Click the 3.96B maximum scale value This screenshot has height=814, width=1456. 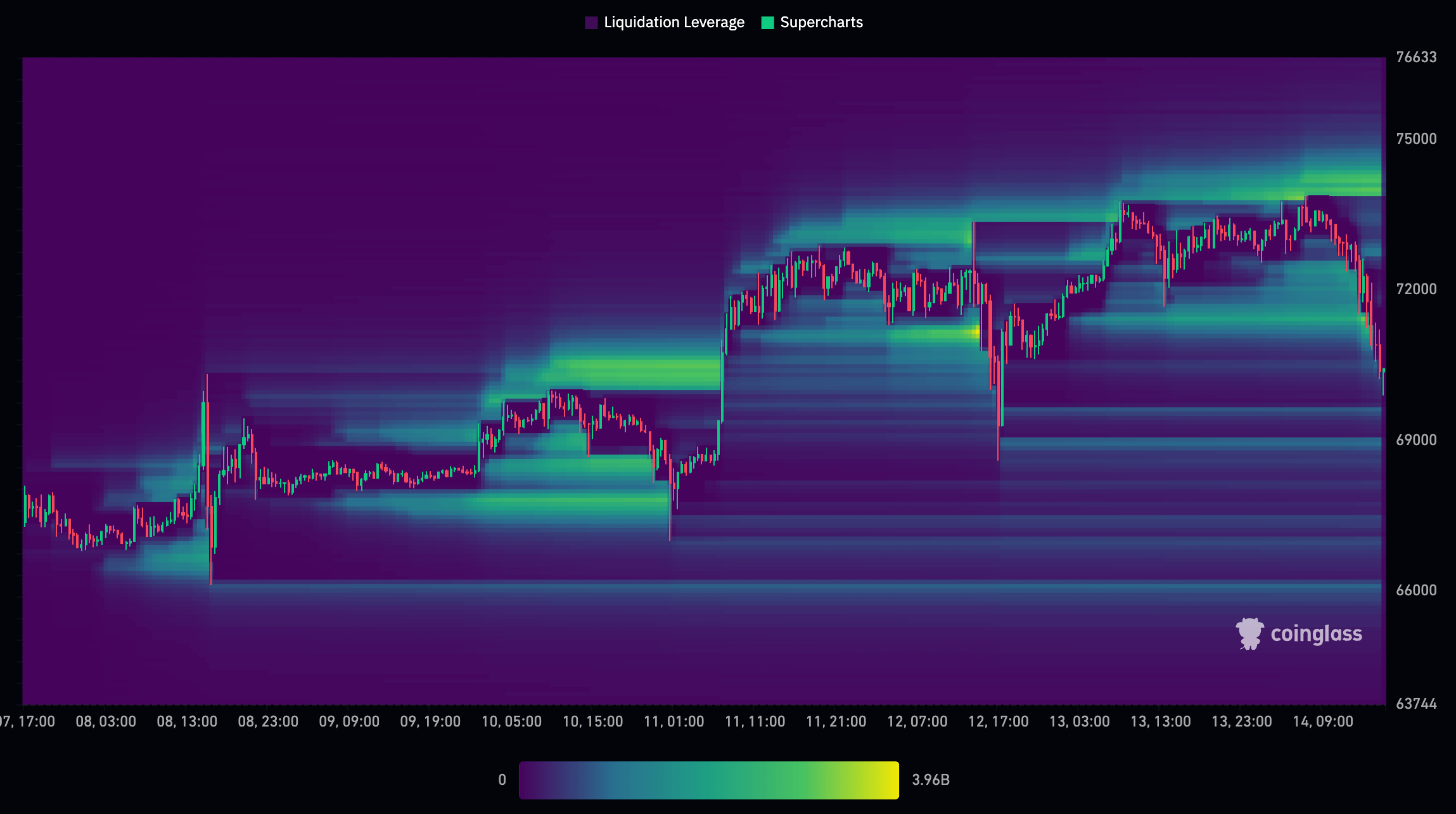[x=930, y=780]
